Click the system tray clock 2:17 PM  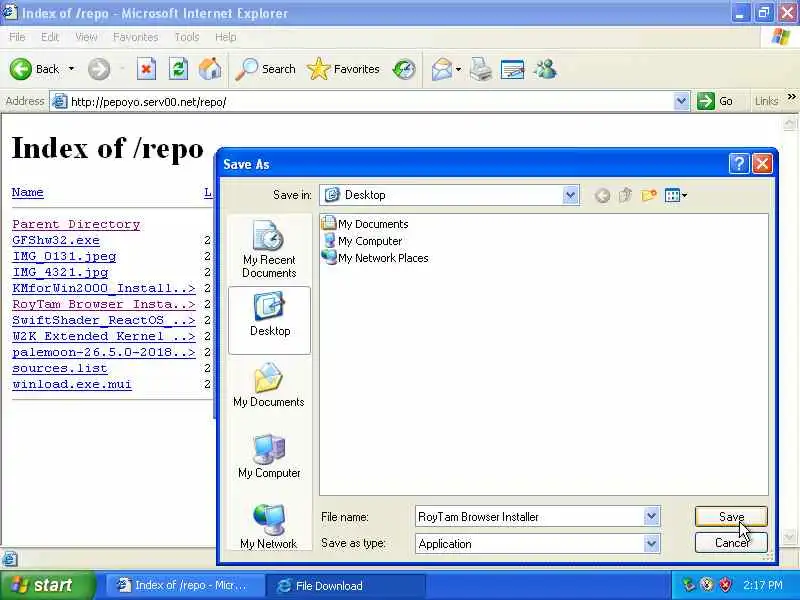(x=762, y=585)
